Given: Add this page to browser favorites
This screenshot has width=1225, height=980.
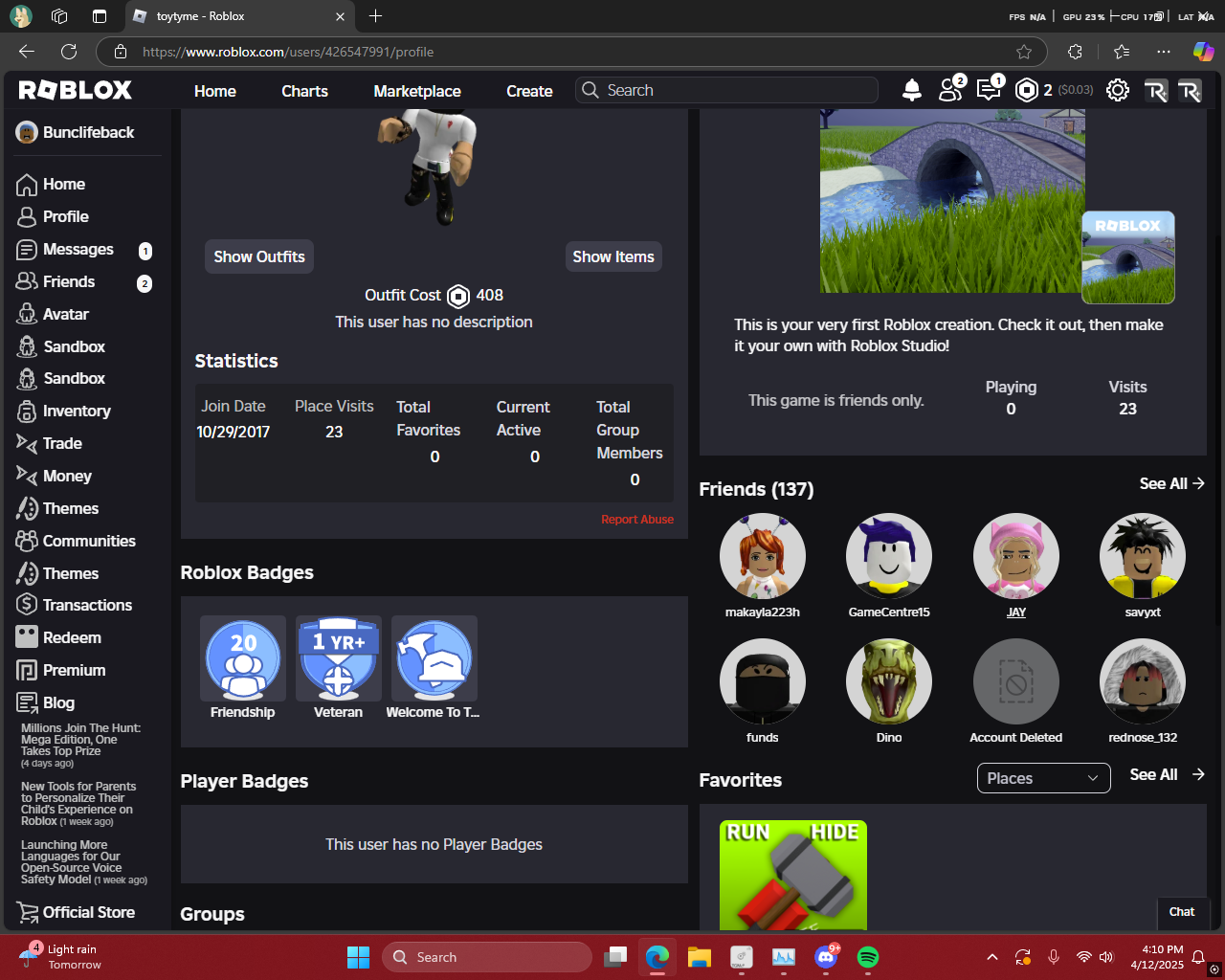Looking at the screenshot, I should (1024, 52).
